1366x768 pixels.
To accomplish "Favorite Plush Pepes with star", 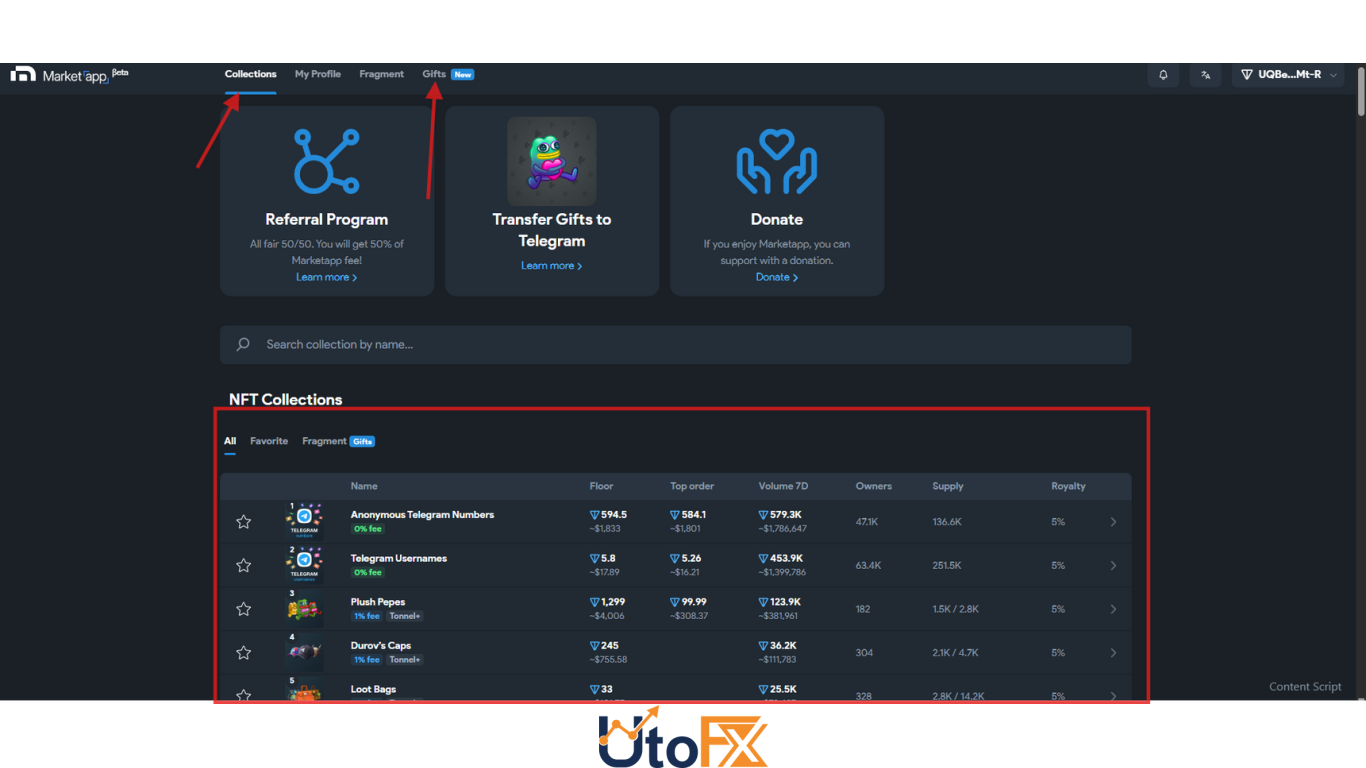I will coord(243,609).
